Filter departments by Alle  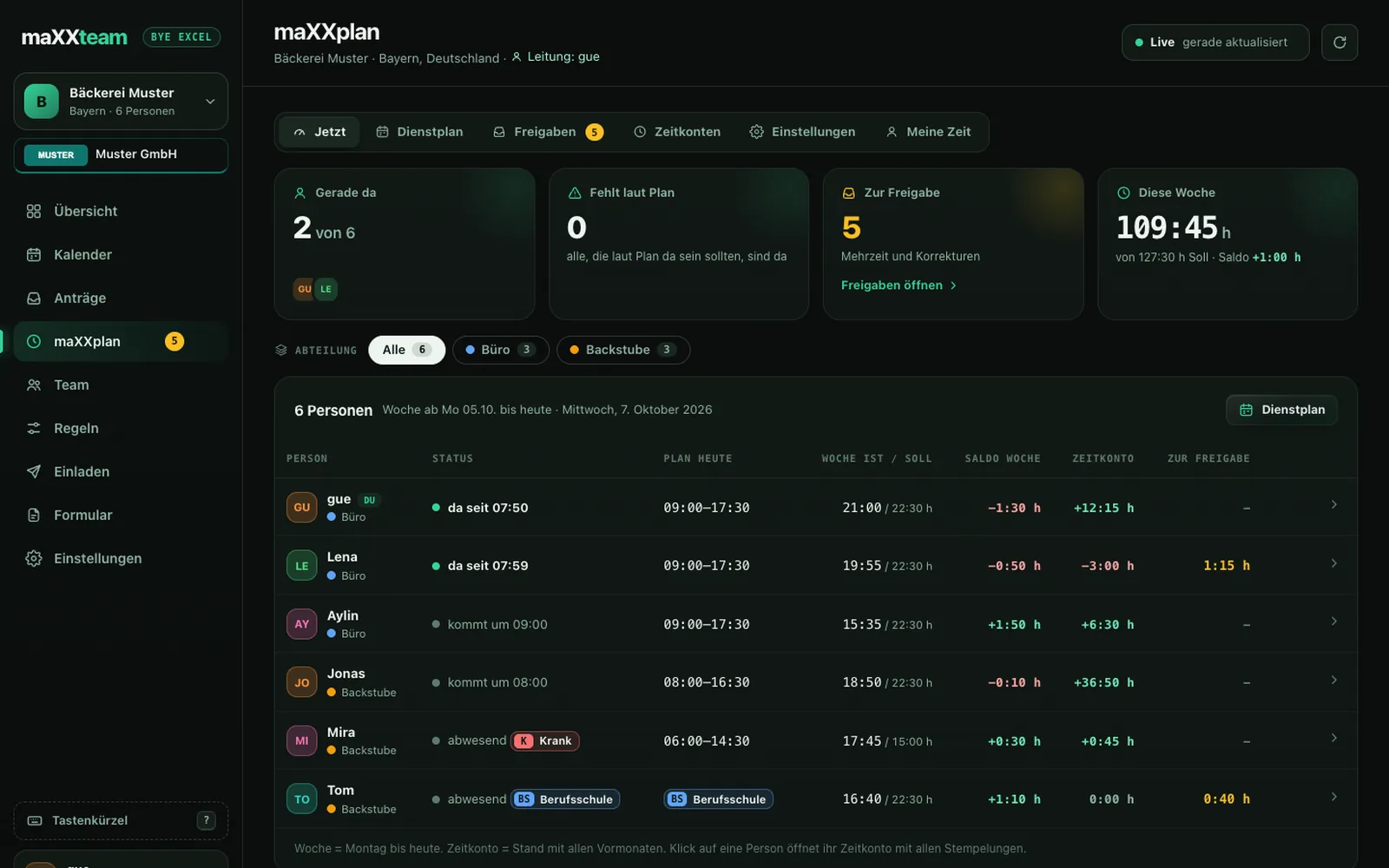406,350
